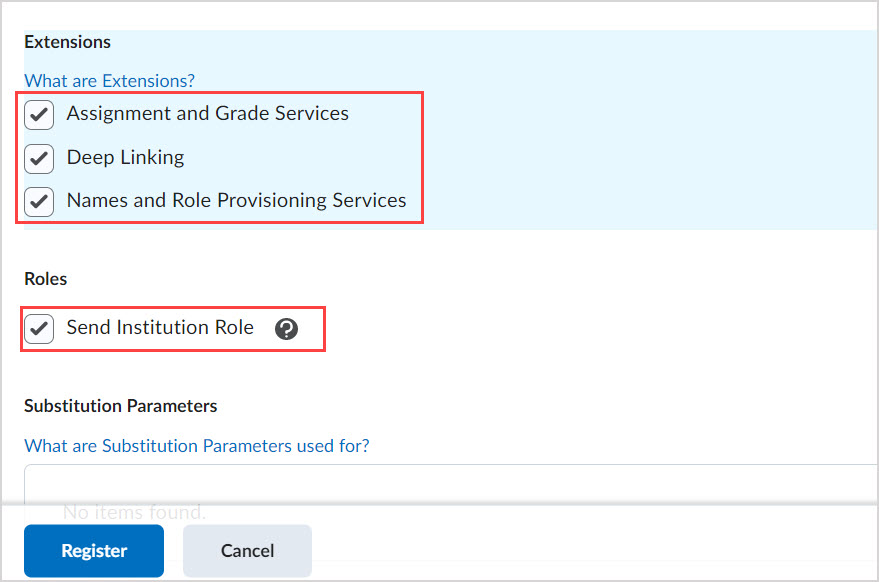This screenshot has width=879, height=582.
Task: Submit the form via Register
Action: [93, 550]
